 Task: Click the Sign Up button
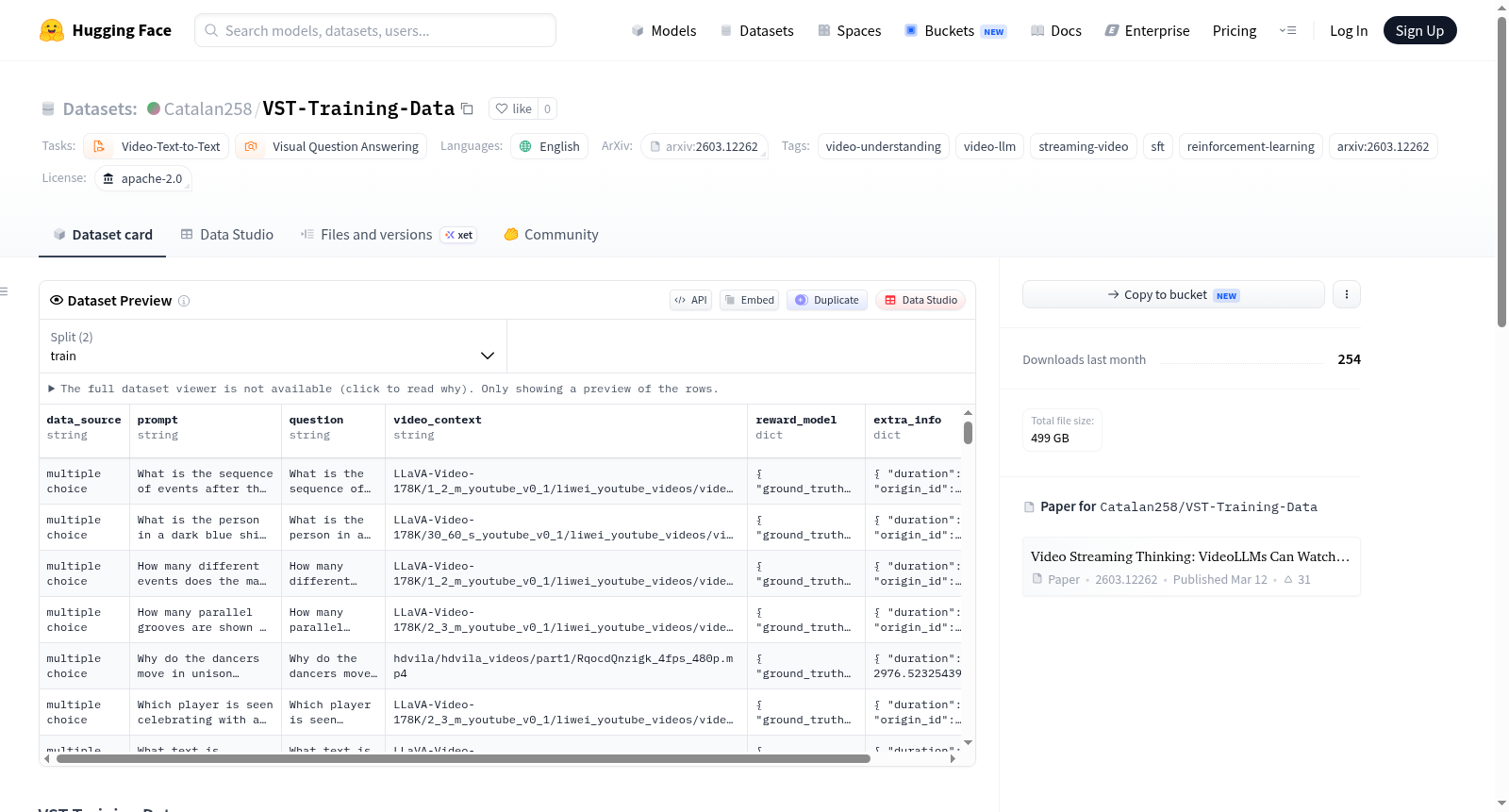tap(1419, 30)
